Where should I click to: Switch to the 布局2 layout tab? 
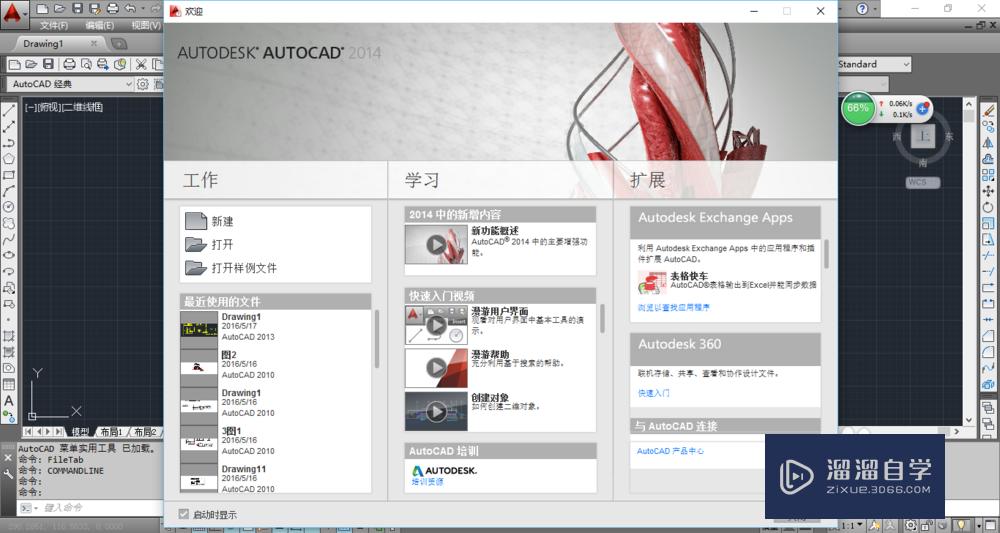point(145,432)
